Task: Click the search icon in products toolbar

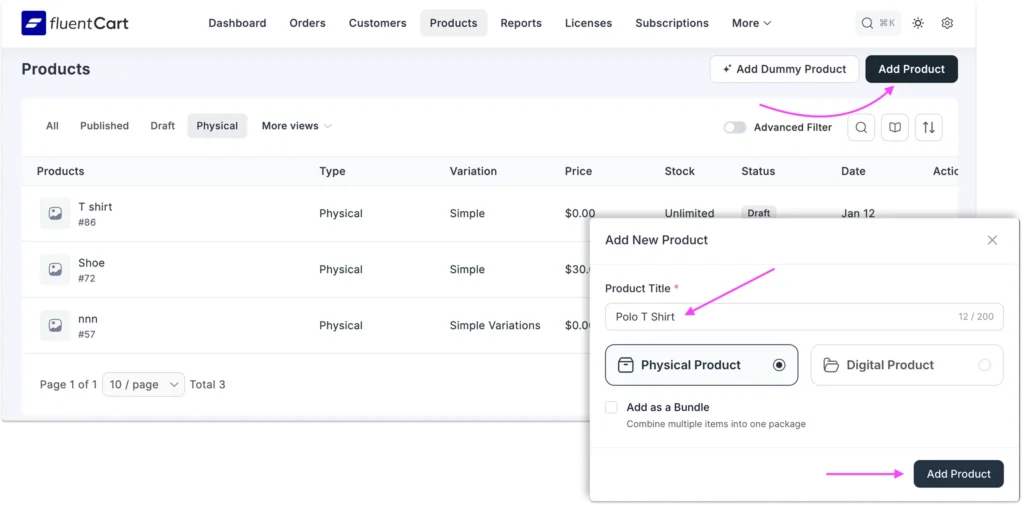Action: (x=861, y=127)
